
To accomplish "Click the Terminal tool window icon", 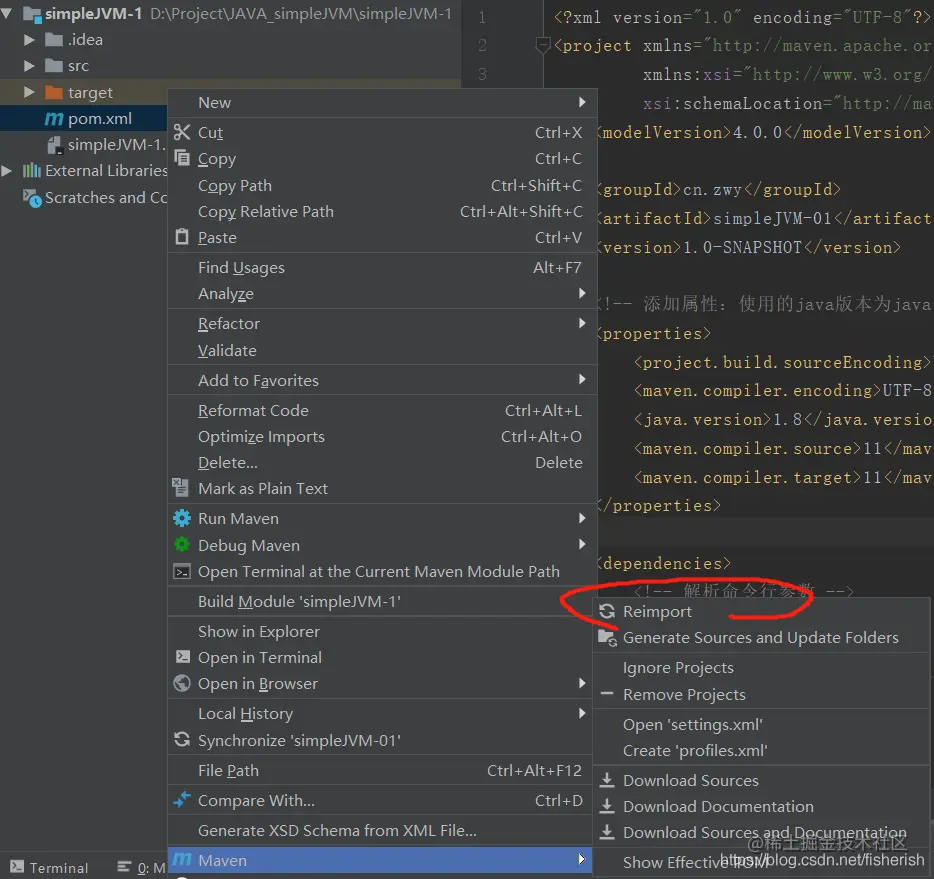I will point(17,866).
